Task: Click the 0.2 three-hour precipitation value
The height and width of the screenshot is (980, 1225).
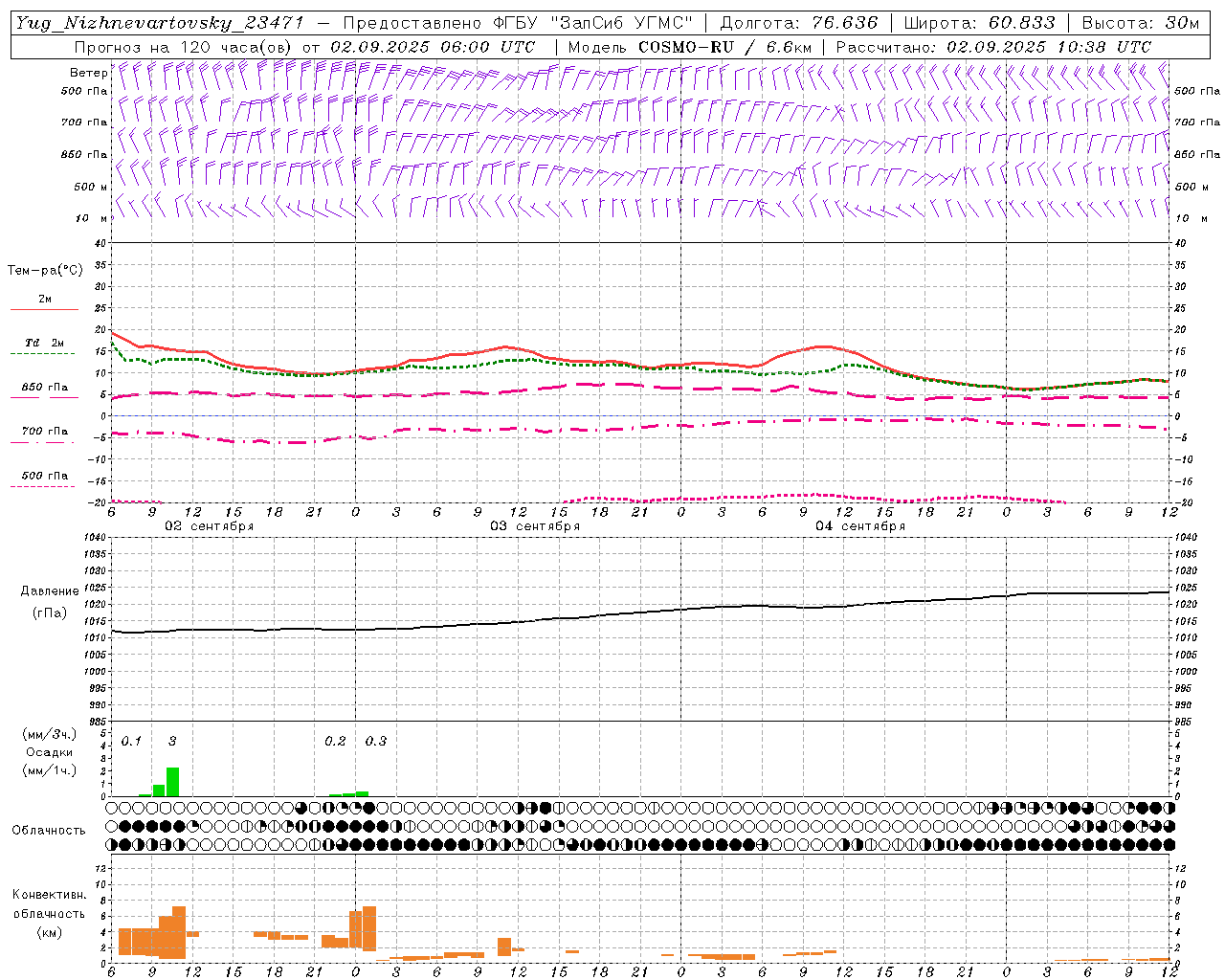Action: point(335,741)
